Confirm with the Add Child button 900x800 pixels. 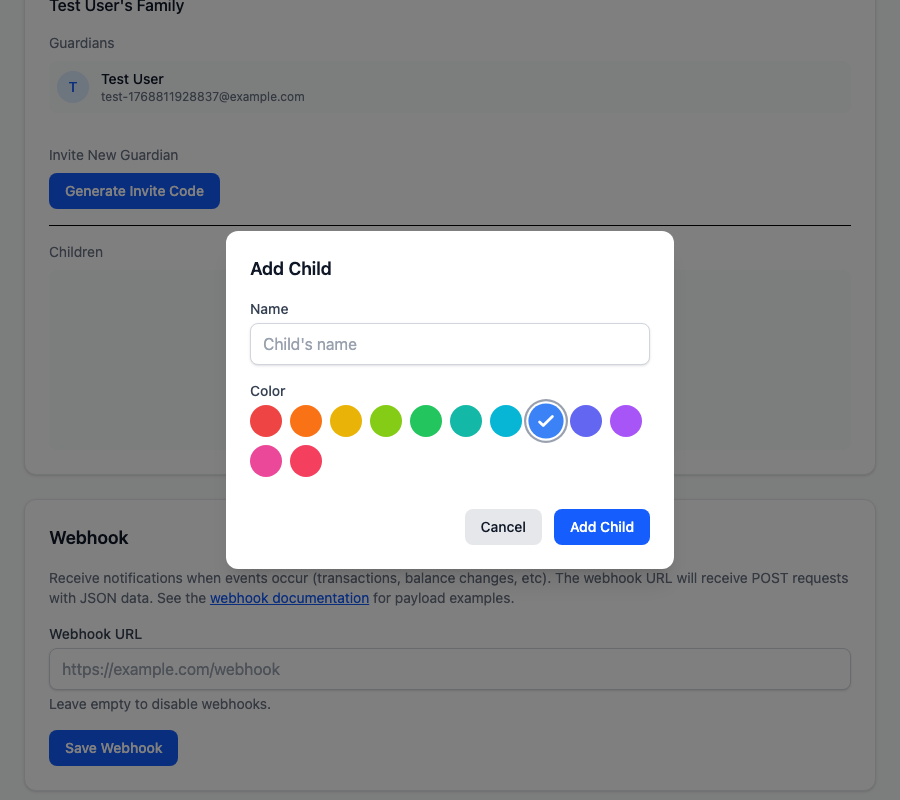601,527
